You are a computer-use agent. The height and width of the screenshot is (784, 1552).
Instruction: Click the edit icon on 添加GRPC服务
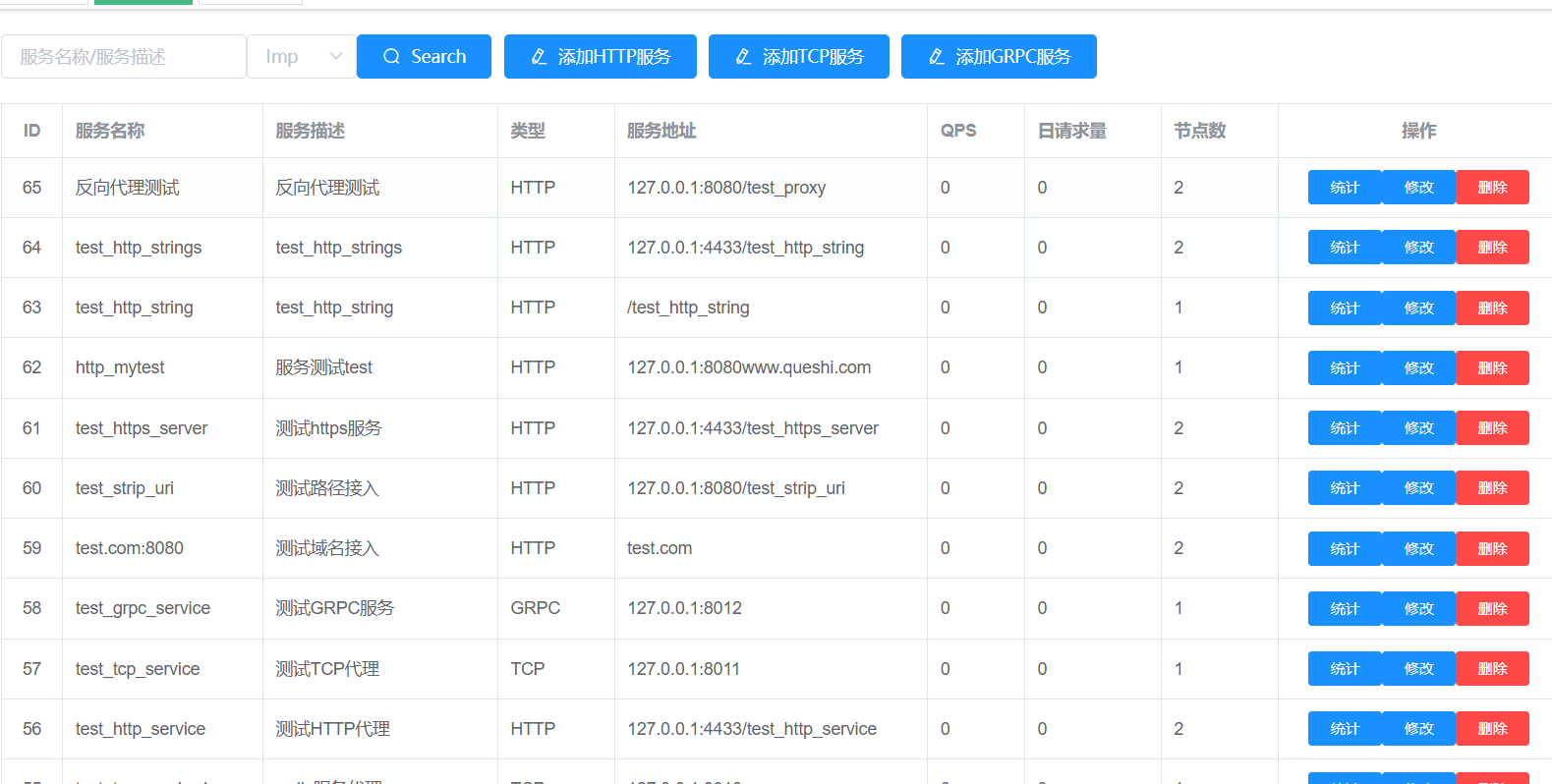point(936,57)
